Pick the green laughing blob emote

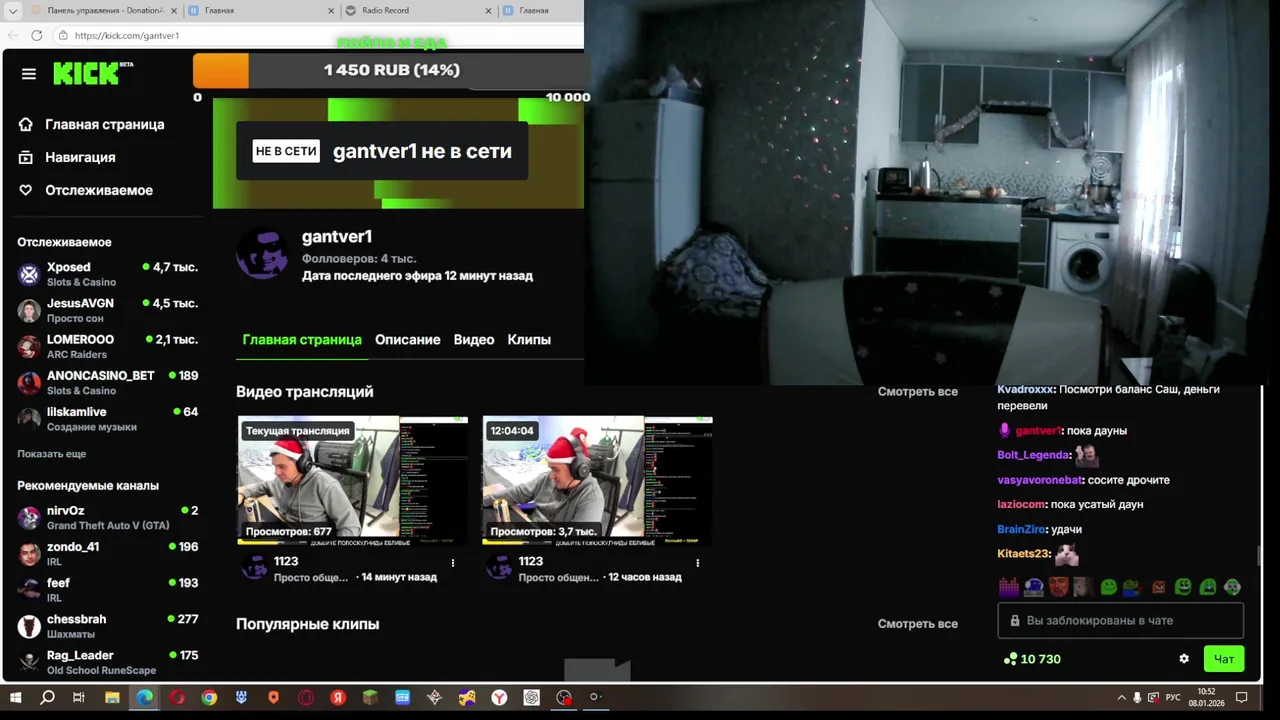(1183, 587)
